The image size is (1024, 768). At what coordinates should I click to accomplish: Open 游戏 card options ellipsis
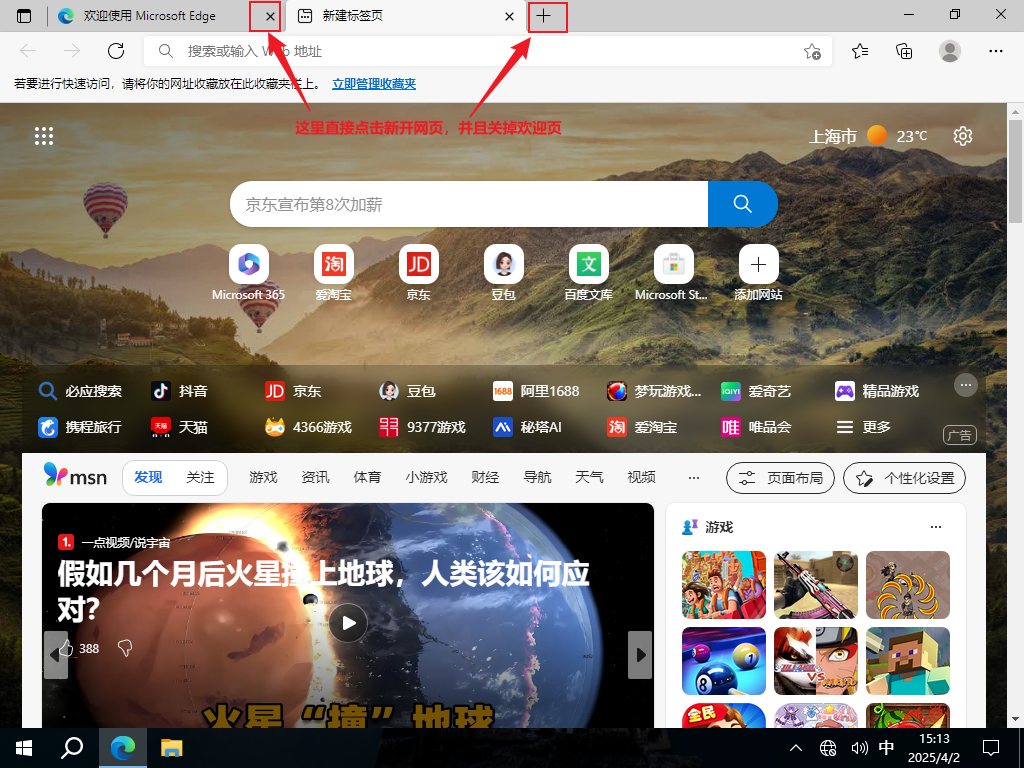pyautogui.click(x=936, y=527)
